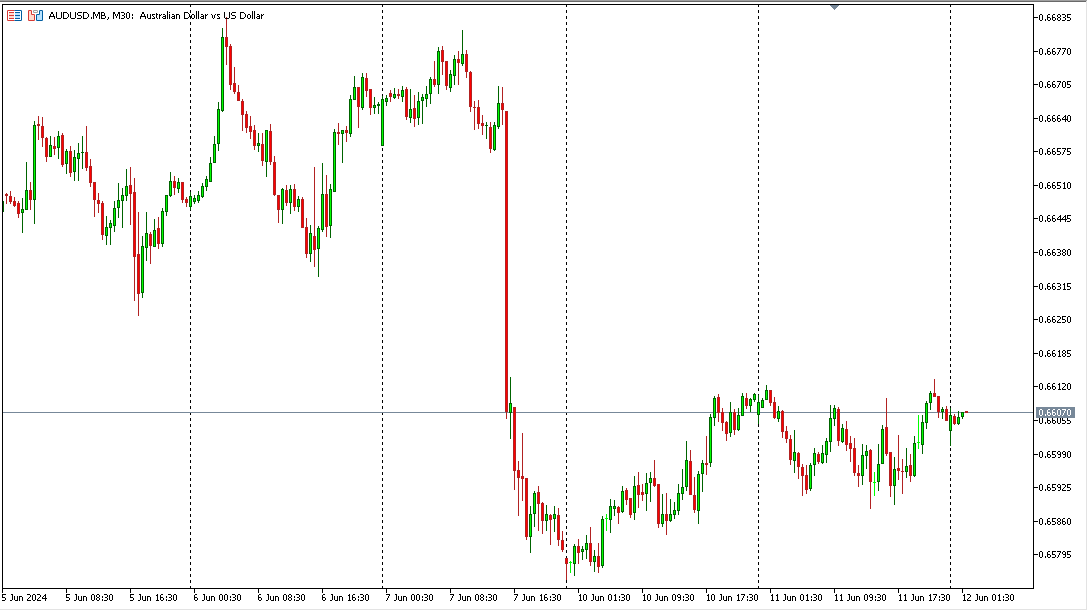Click the 0.66120 price scale label
This screenshot has height=610, width=1087.
click(1056, 387)
